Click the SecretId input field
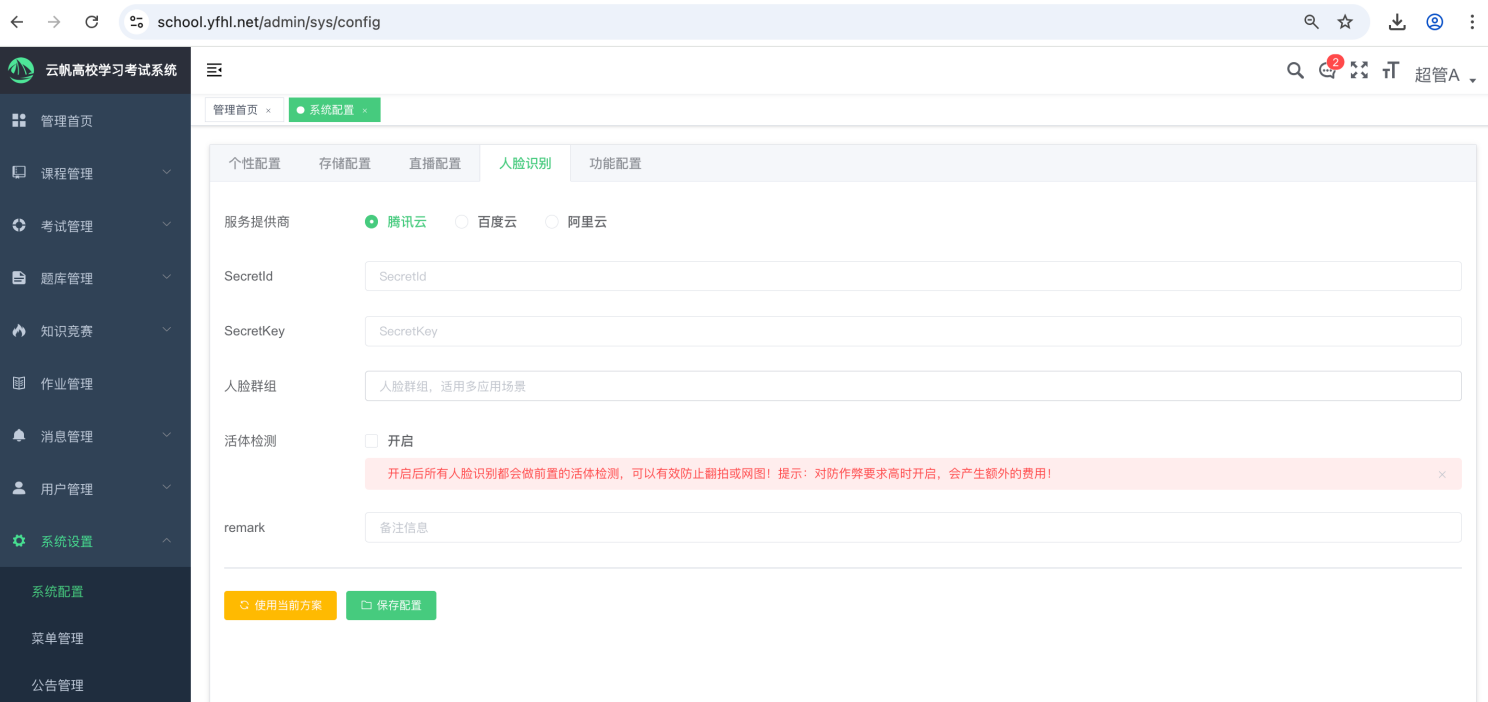Viewport: 1488px width, 702px height. (x=912, y=276)
